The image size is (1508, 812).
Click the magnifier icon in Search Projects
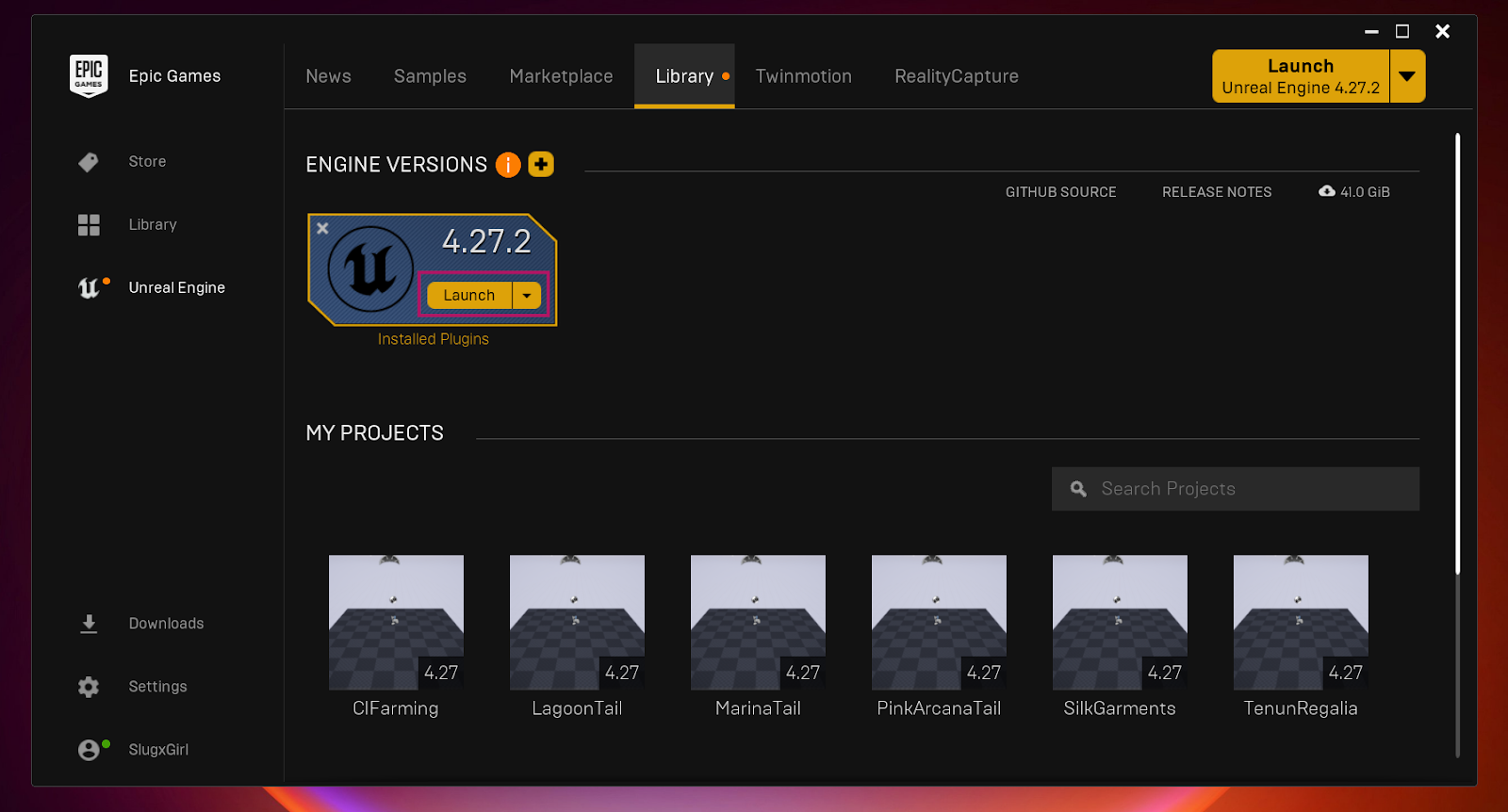pos(1078,489)
